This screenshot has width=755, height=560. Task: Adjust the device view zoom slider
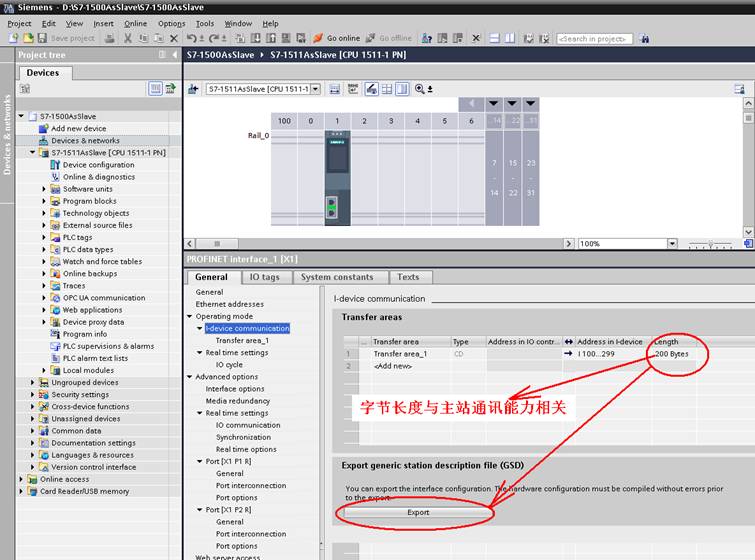(711, 244)
